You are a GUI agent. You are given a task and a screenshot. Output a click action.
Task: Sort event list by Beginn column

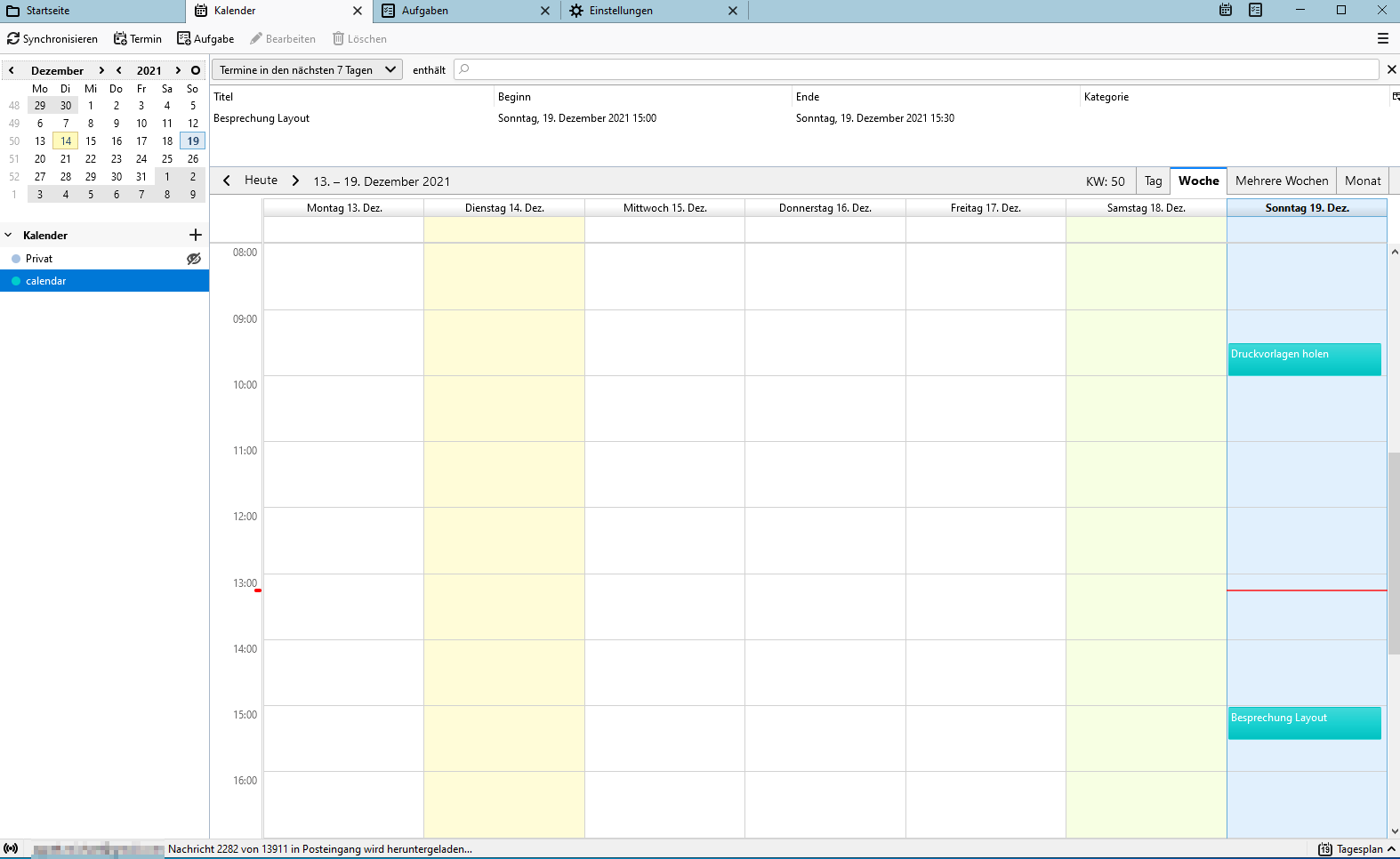click(643, 97)
